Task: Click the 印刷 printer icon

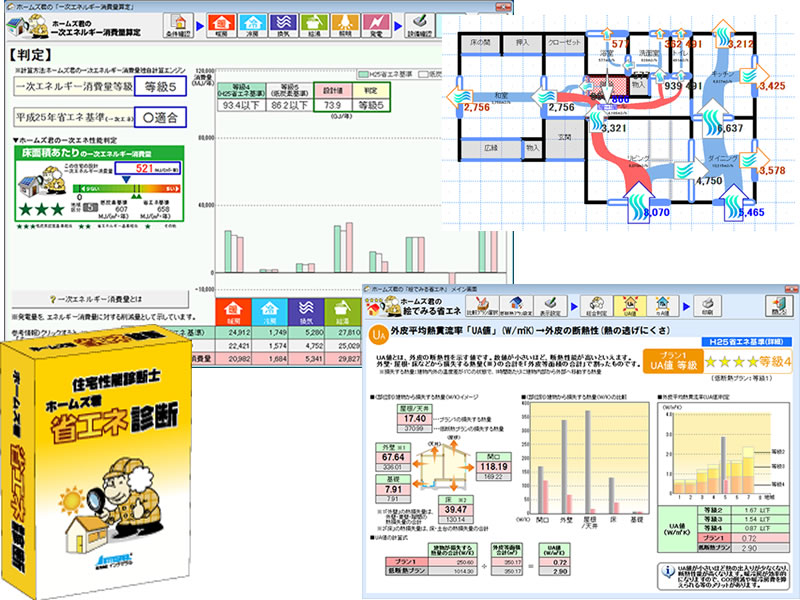Action: coord(707,304)
